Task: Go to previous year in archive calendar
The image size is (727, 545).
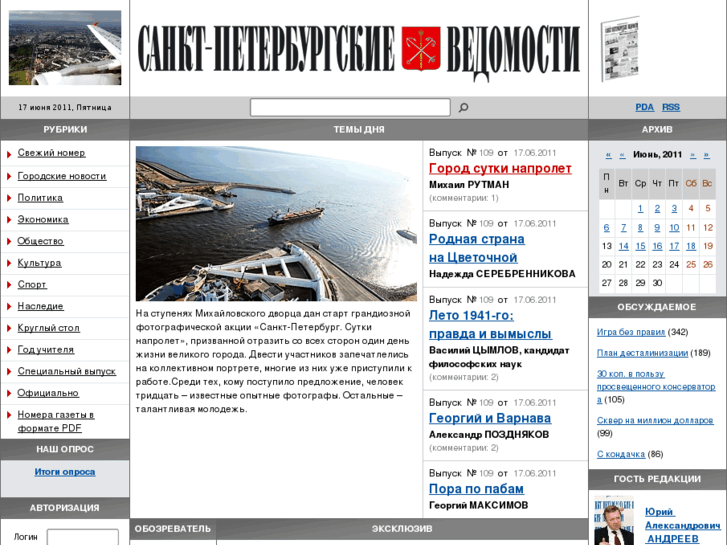Action: pos(609,154)
